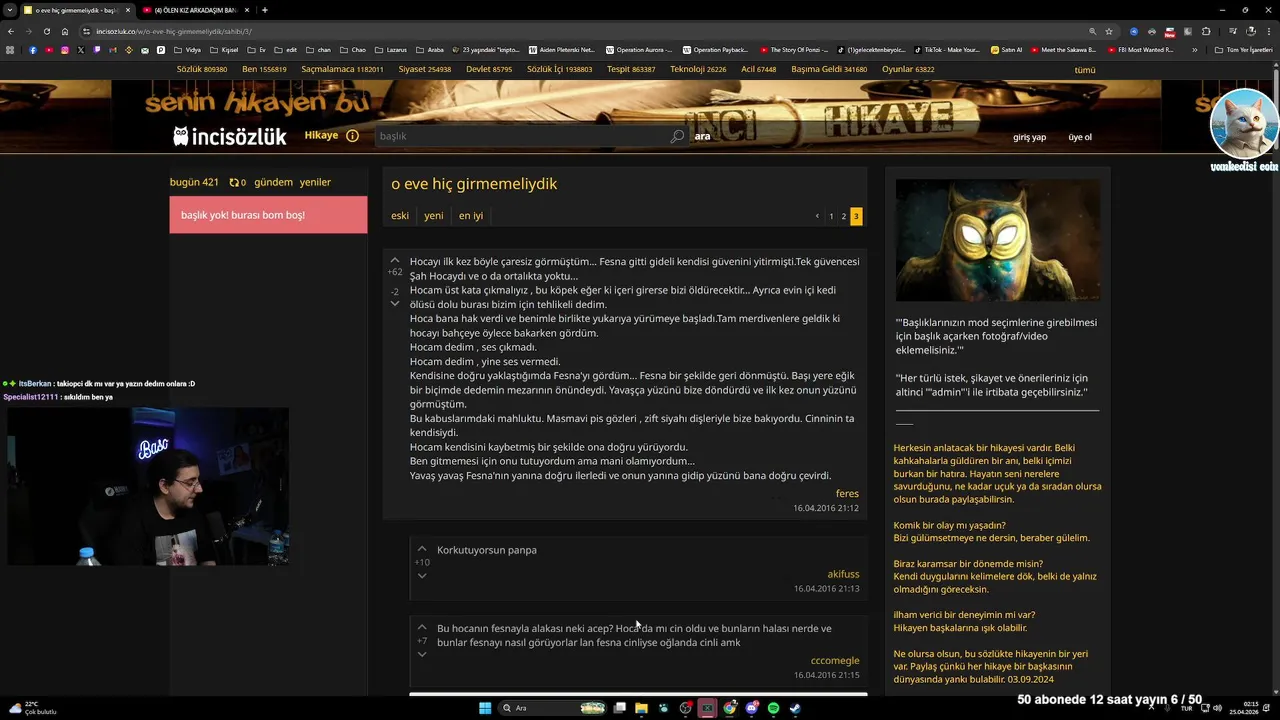1280x720 pixels.
Task: Go to page 2 of entries
Action: pos(843,216)
